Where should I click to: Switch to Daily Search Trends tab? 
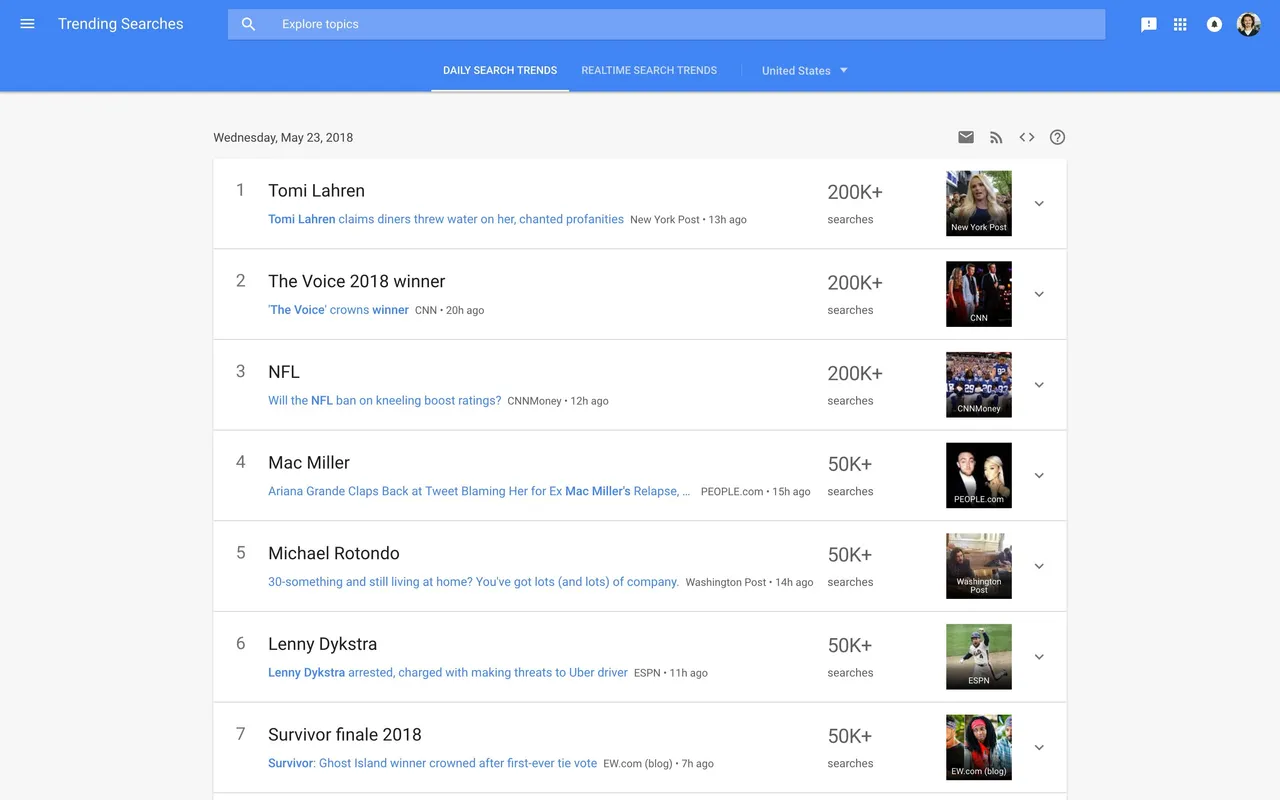pos(500,70)
